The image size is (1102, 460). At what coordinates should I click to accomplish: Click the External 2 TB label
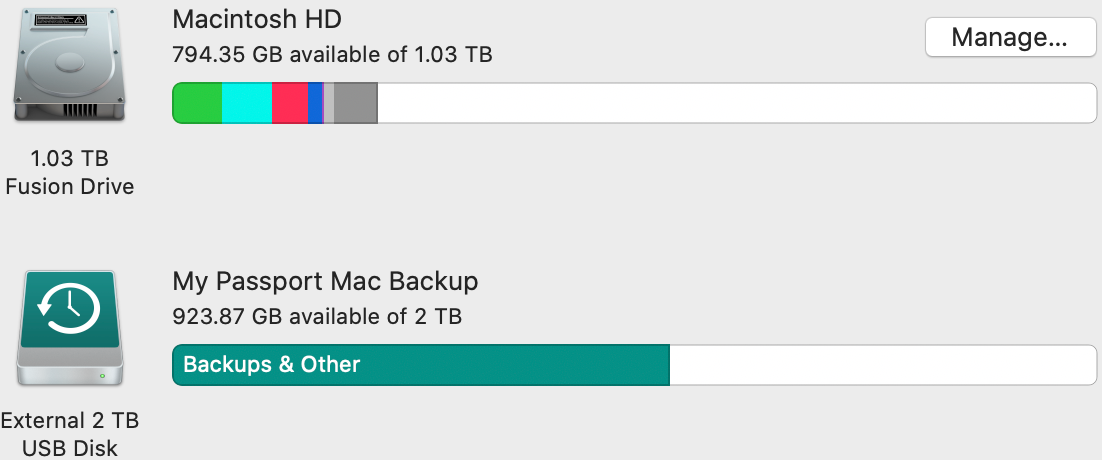(70, 419)
